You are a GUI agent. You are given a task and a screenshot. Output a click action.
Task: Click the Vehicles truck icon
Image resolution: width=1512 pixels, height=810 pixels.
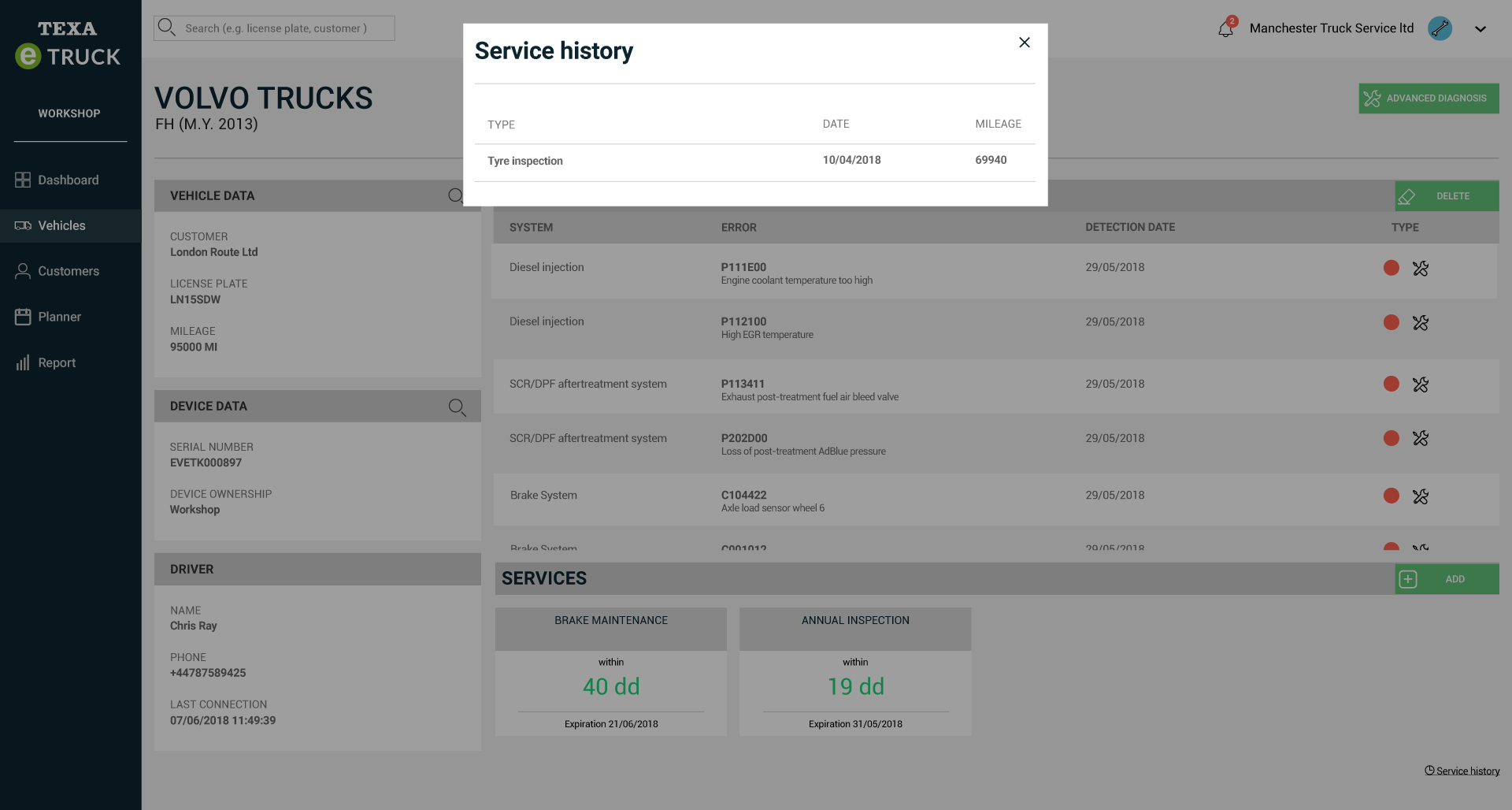[23, 225]
